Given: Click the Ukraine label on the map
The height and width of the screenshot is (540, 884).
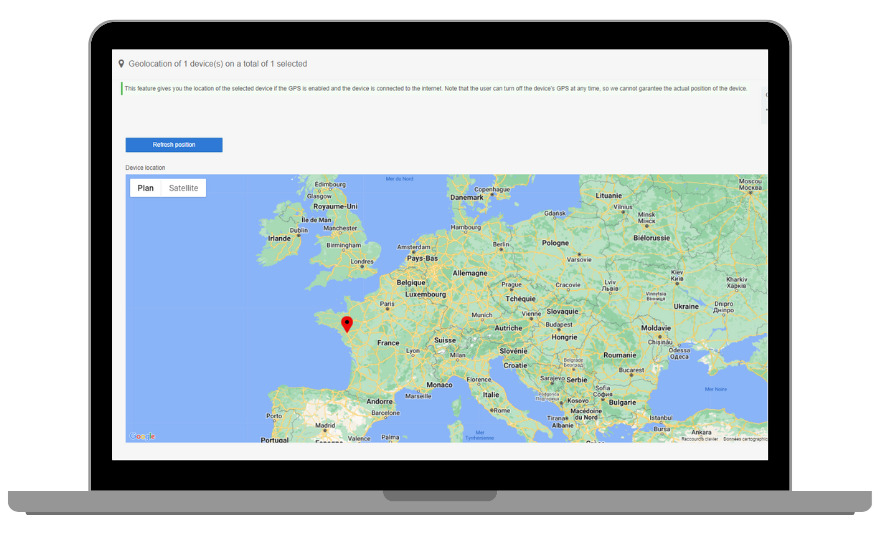Looking at the screenshot, I should pyautogui.click(x=686, y=307).
